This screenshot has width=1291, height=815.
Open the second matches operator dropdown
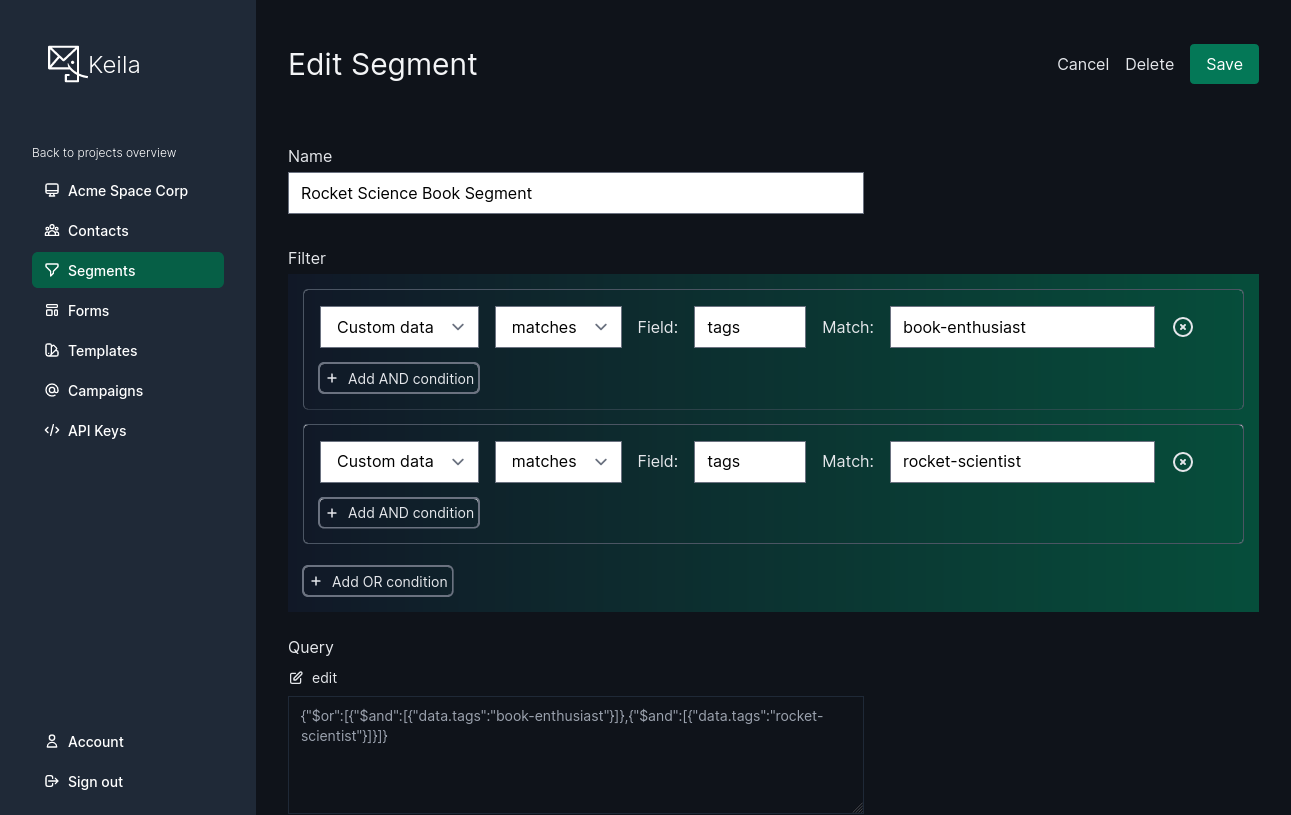(558, 462)
